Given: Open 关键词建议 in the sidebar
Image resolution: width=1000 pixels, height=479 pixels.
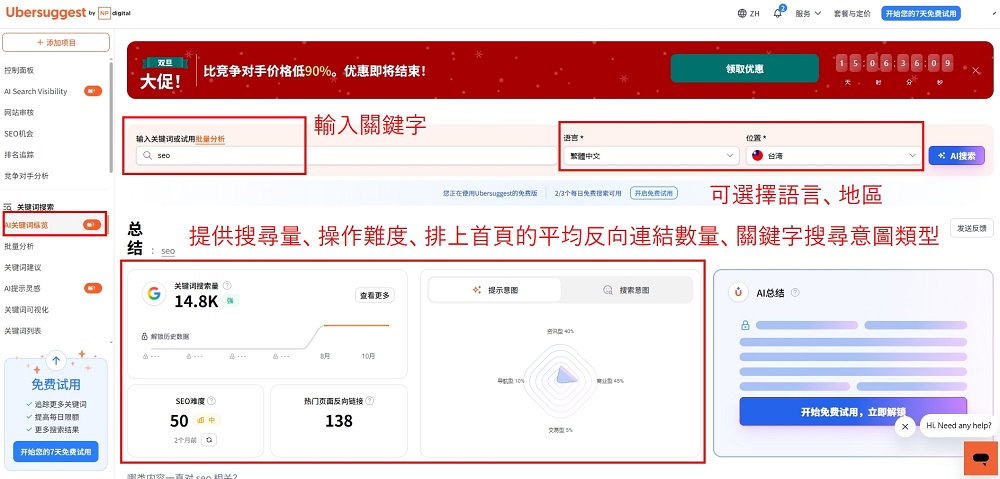Looking at the screenshot, I should [23, 267].
